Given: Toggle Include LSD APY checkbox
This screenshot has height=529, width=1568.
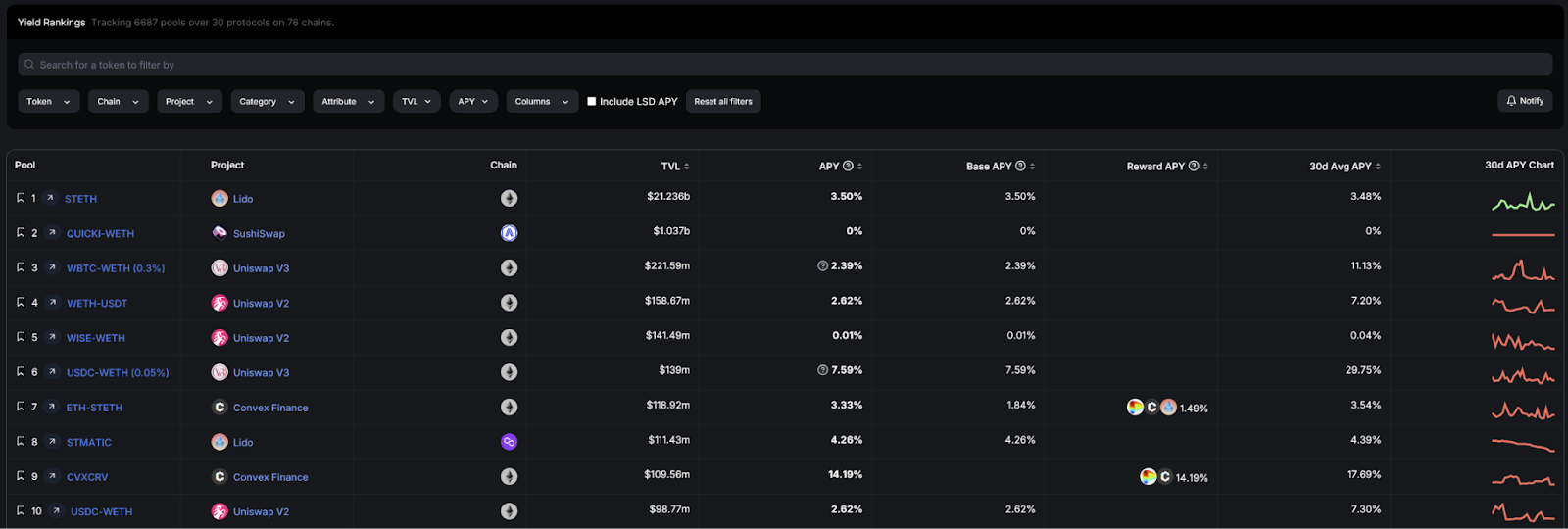Looking at the screenshot, I should 591,101.
